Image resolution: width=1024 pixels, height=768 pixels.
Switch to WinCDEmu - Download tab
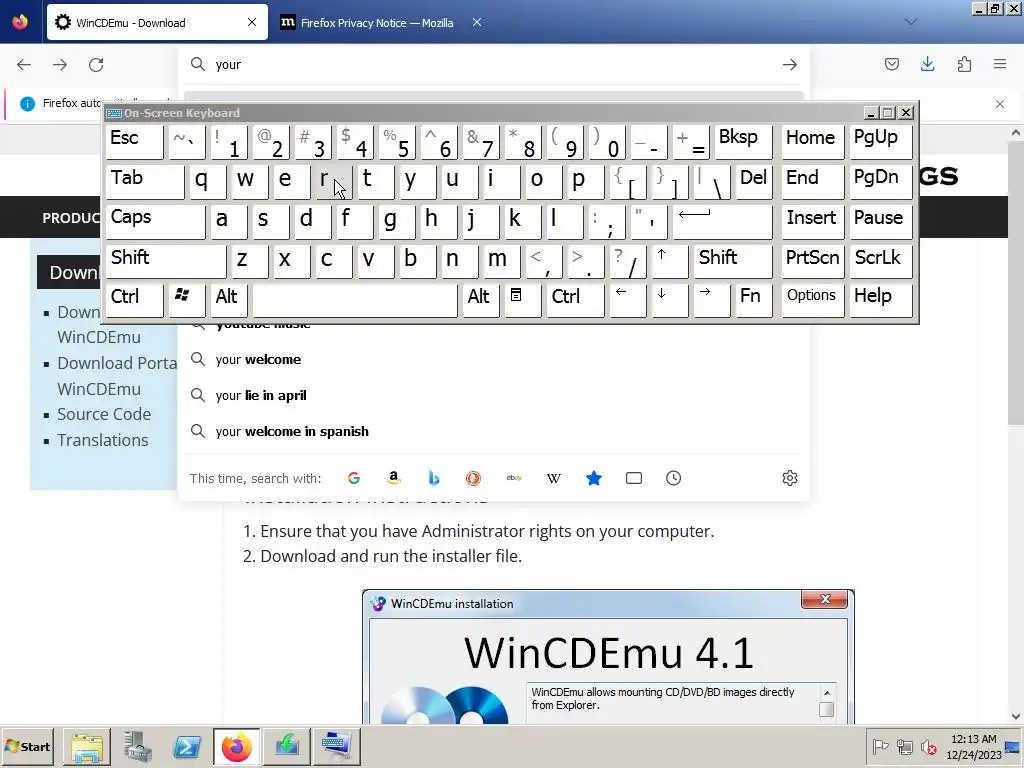click(x=157, y=23)
